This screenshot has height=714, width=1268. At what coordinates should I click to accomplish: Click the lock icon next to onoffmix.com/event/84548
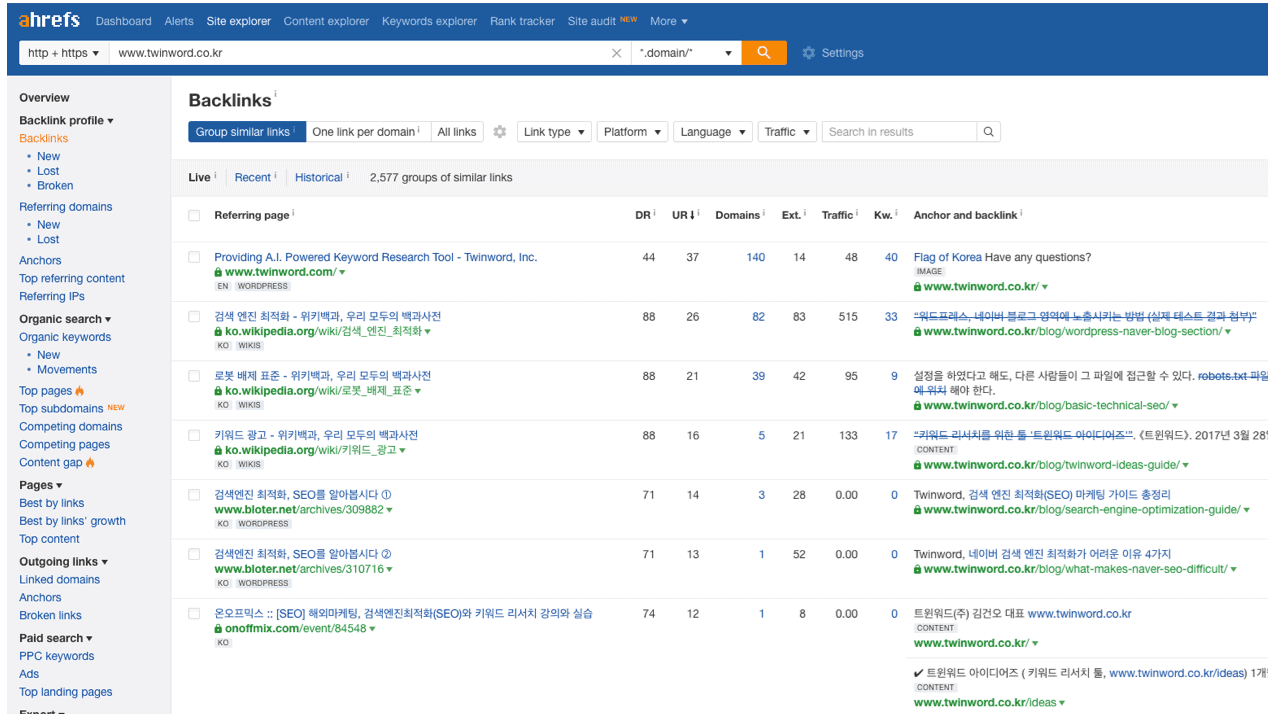tap(218, 629)
